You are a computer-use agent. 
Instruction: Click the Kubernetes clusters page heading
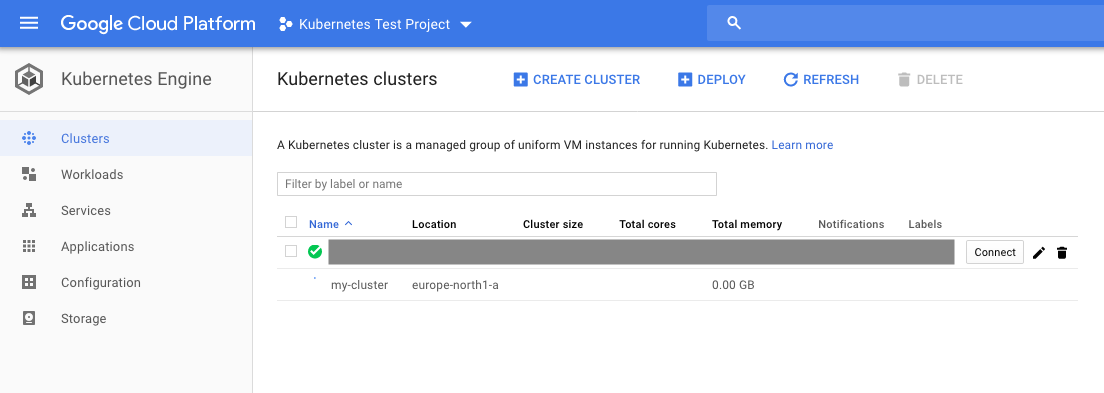pyautogui.click(x=357, y=79)
